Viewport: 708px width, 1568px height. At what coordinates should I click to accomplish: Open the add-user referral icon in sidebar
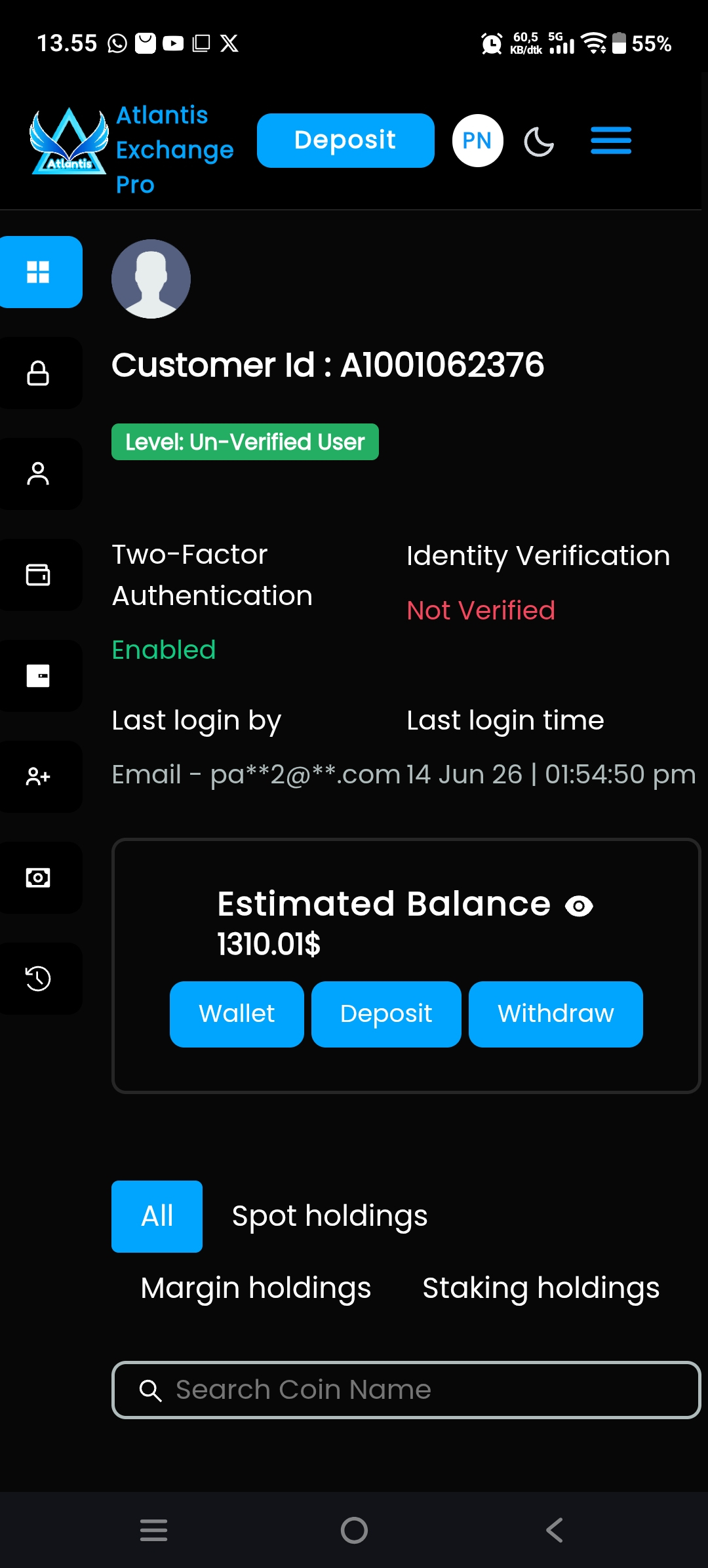point(38,777)
